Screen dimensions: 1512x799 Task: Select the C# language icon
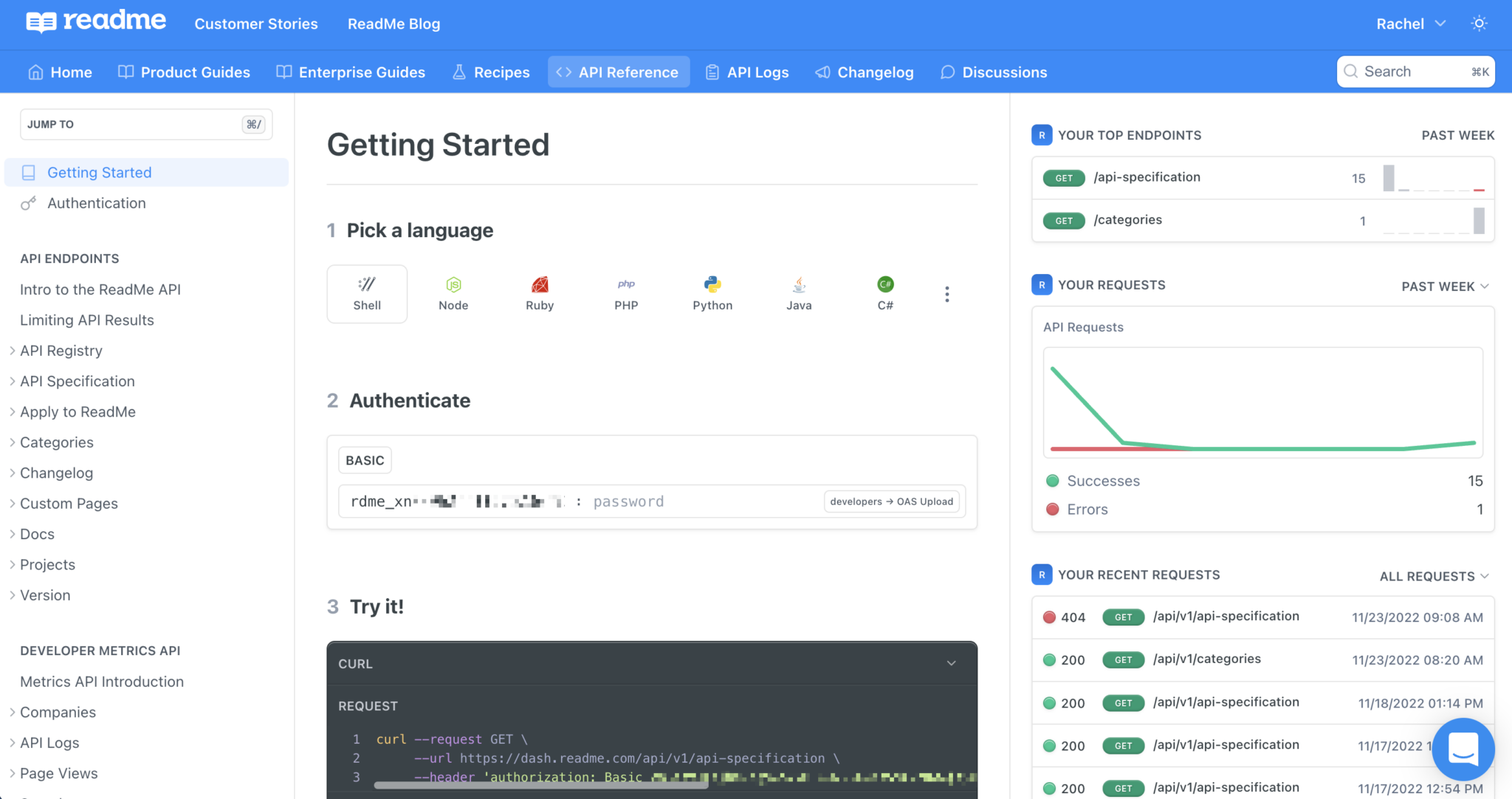tap(884, 293)
